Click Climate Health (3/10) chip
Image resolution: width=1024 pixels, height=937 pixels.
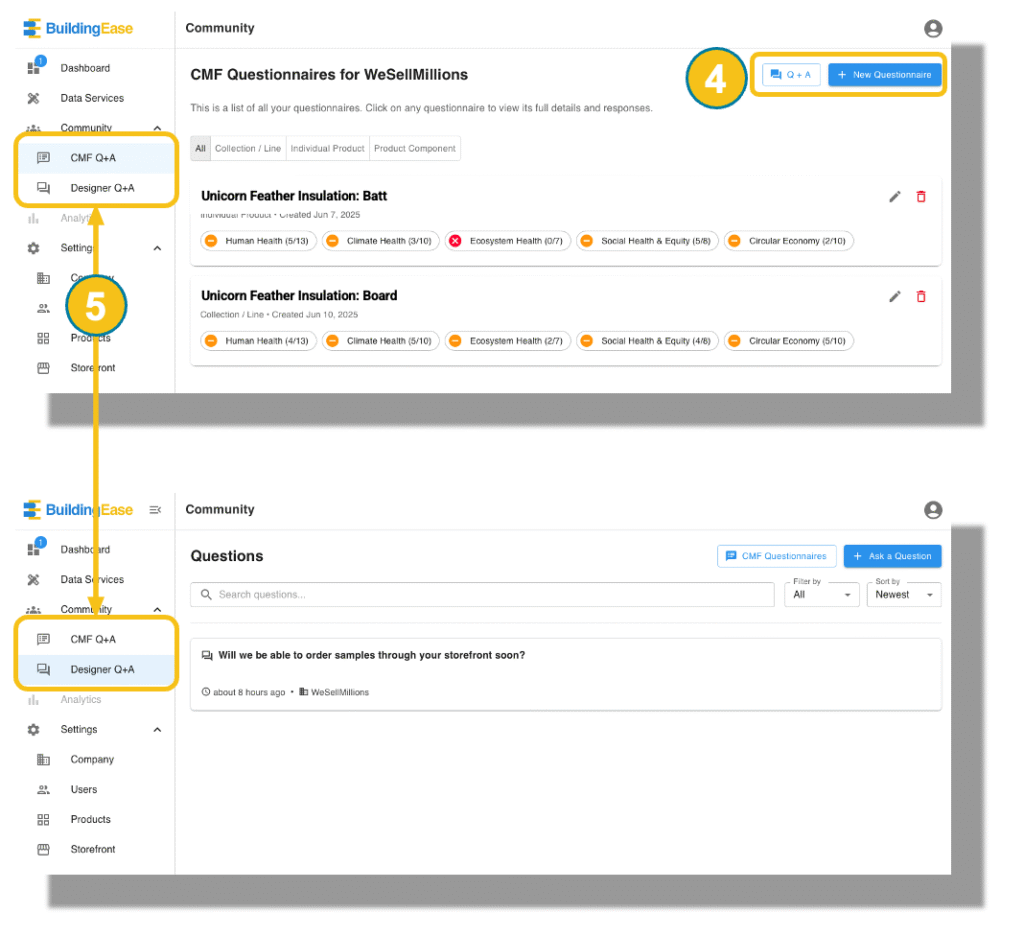(x=381, y=241)
